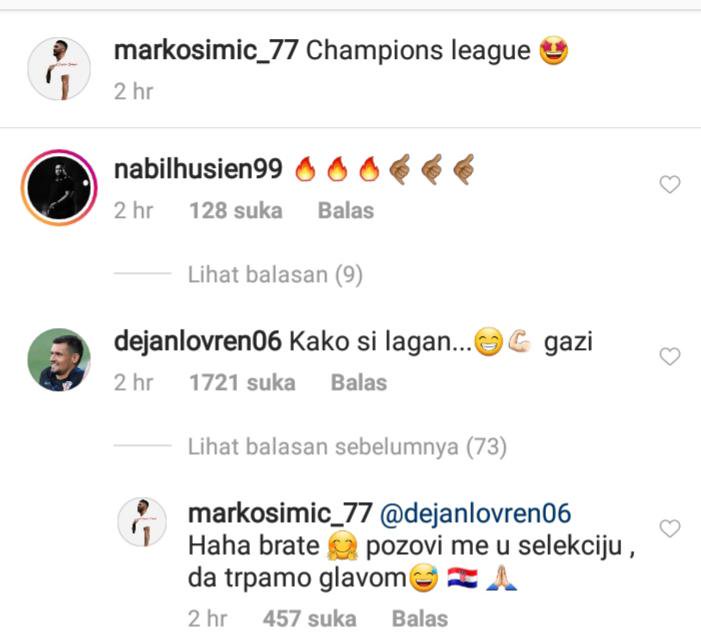The height and width of the screenshot is (641, 701).
Task: Tap Balas under markosimic_77's reply
Action: coord(420,619)
